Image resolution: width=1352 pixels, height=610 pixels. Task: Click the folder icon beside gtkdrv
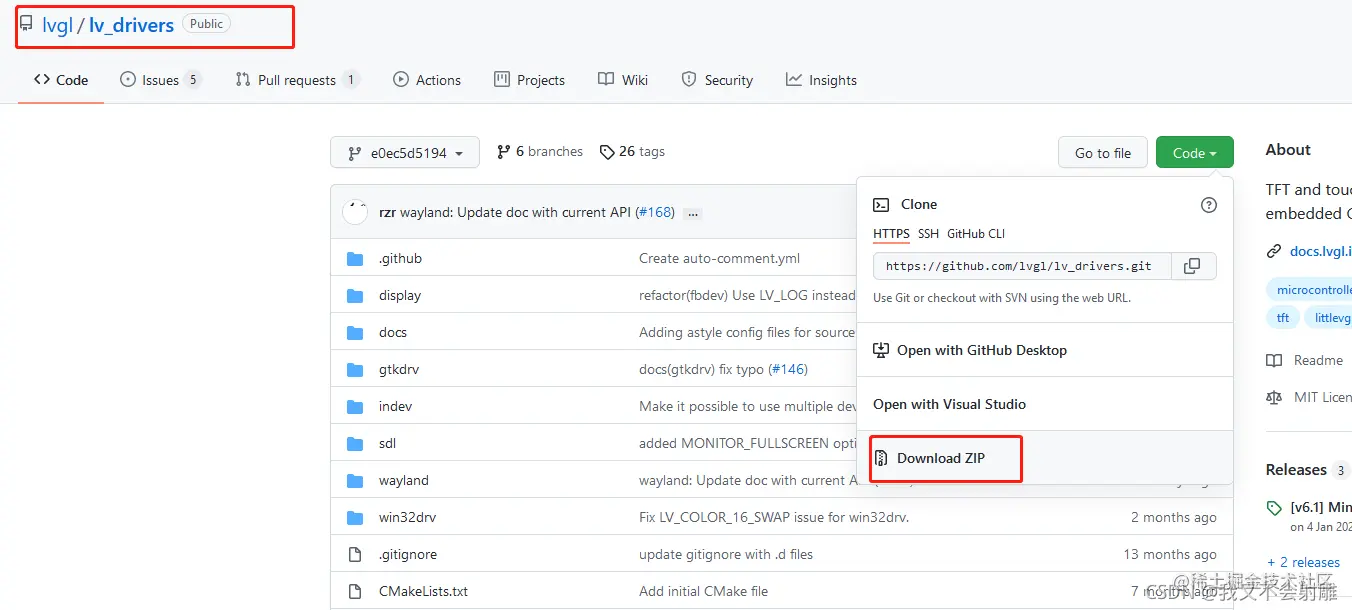pos(355,369)
